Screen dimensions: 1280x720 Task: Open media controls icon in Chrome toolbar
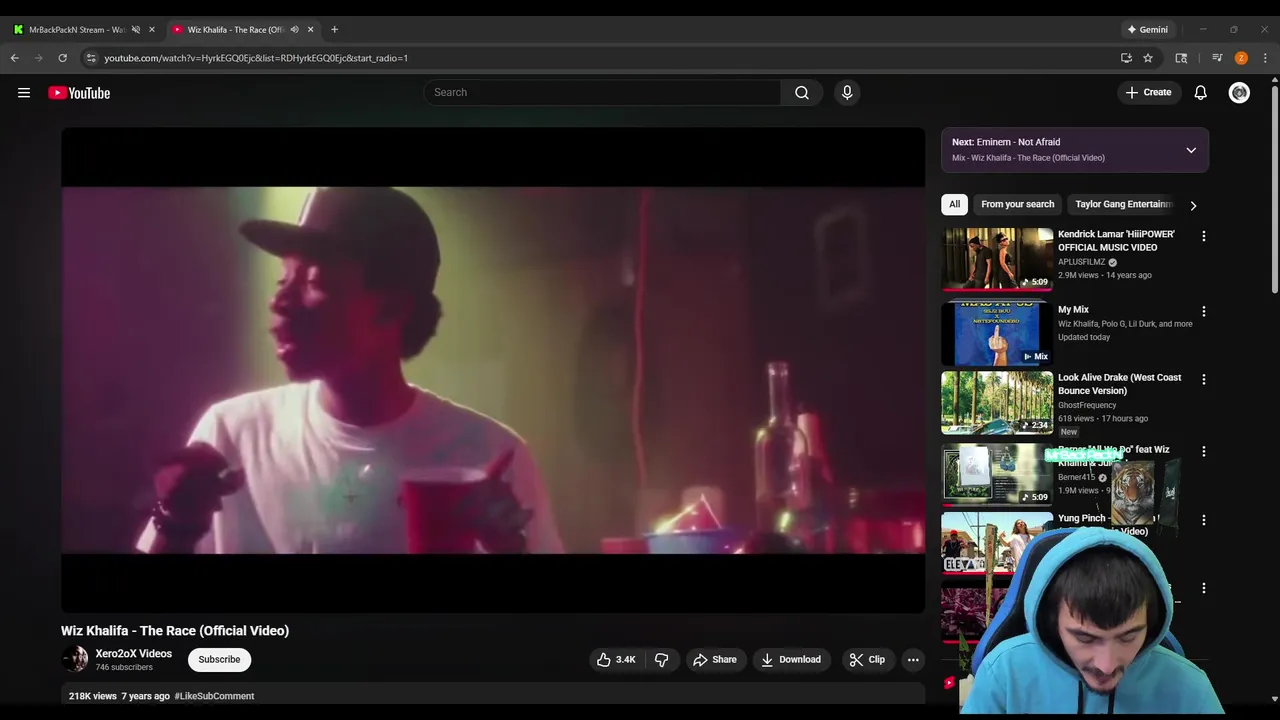(x=1217, y=58)
